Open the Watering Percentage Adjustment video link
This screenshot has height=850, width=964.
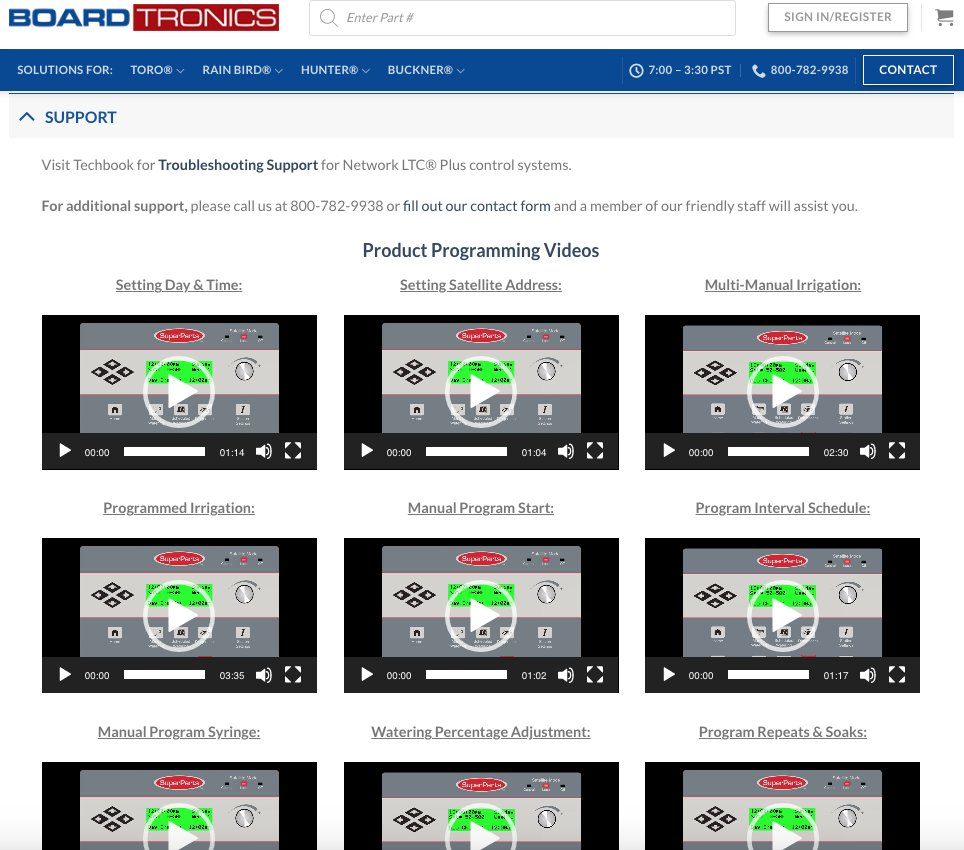pyautogui.click(x=481, y=731)
